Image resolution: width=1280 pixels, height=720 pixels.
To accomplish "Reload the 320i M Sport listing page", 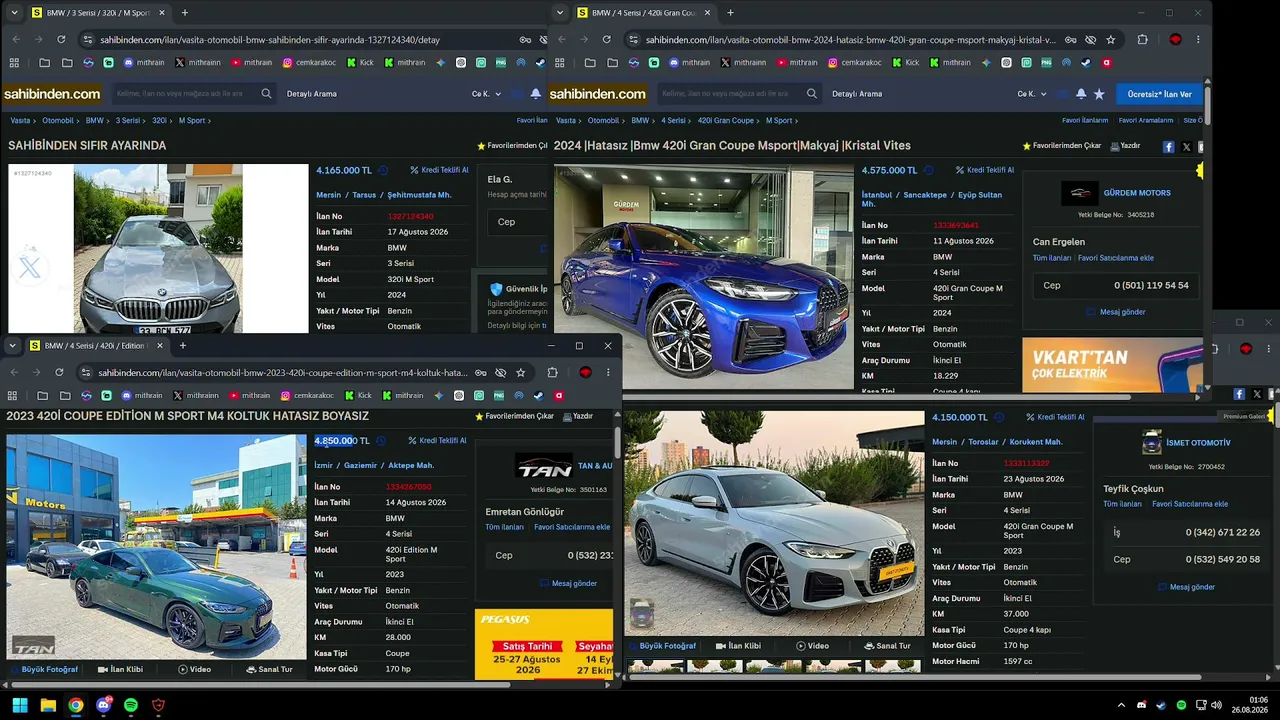I will [61, 40].
